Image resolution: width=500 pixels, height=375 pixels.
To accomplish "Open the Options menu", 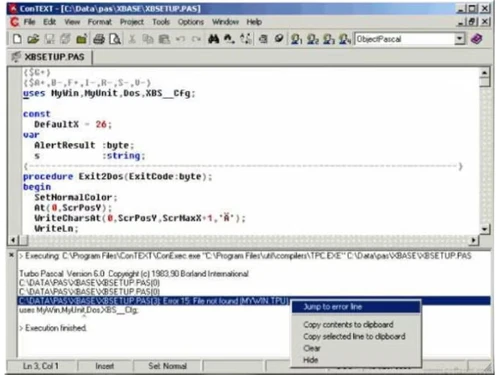I will point(191,22).
